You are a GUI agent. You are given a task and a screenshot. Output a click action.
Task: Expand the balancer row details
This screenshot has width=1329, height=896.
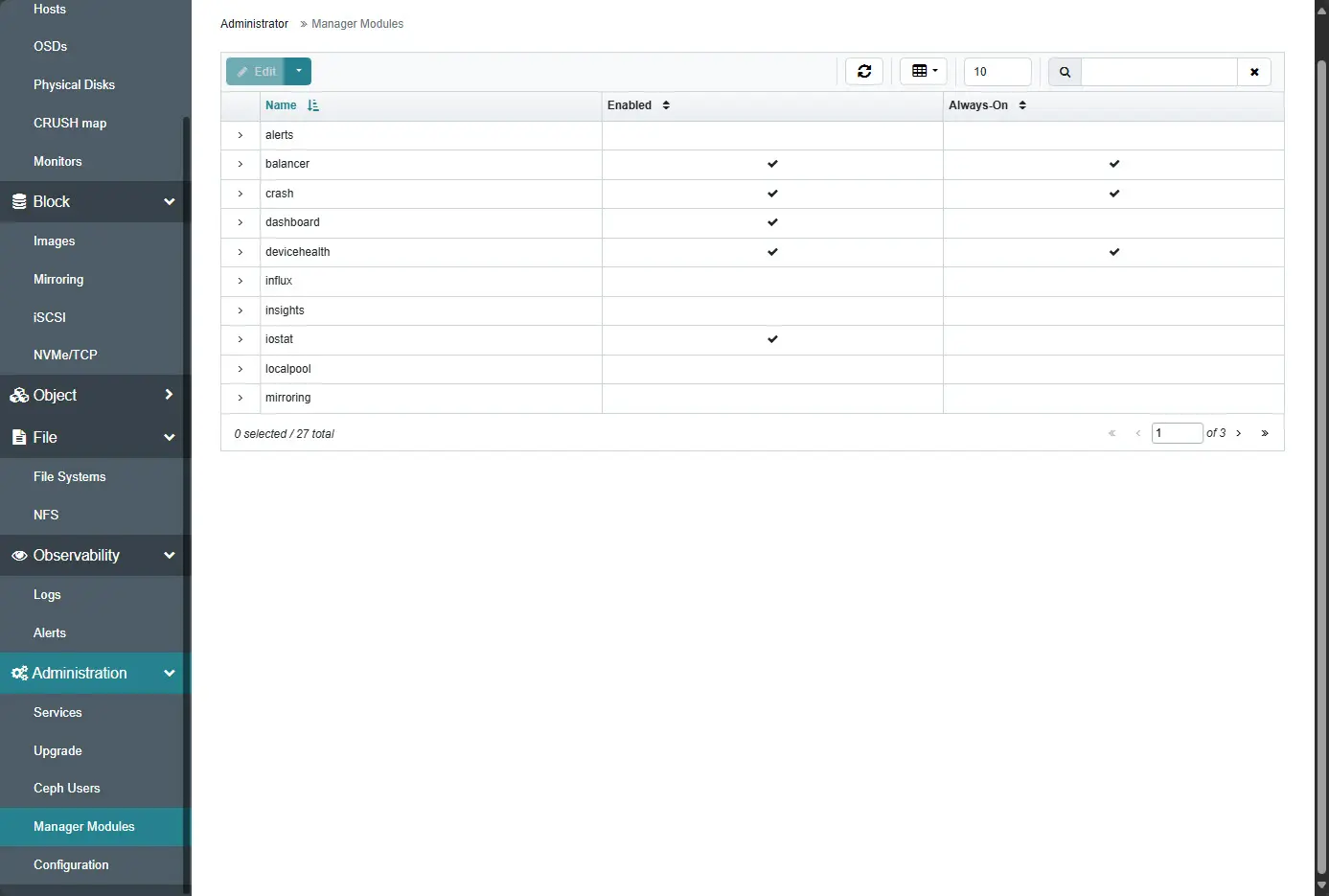pyautogui.click(x=241, y=164)
